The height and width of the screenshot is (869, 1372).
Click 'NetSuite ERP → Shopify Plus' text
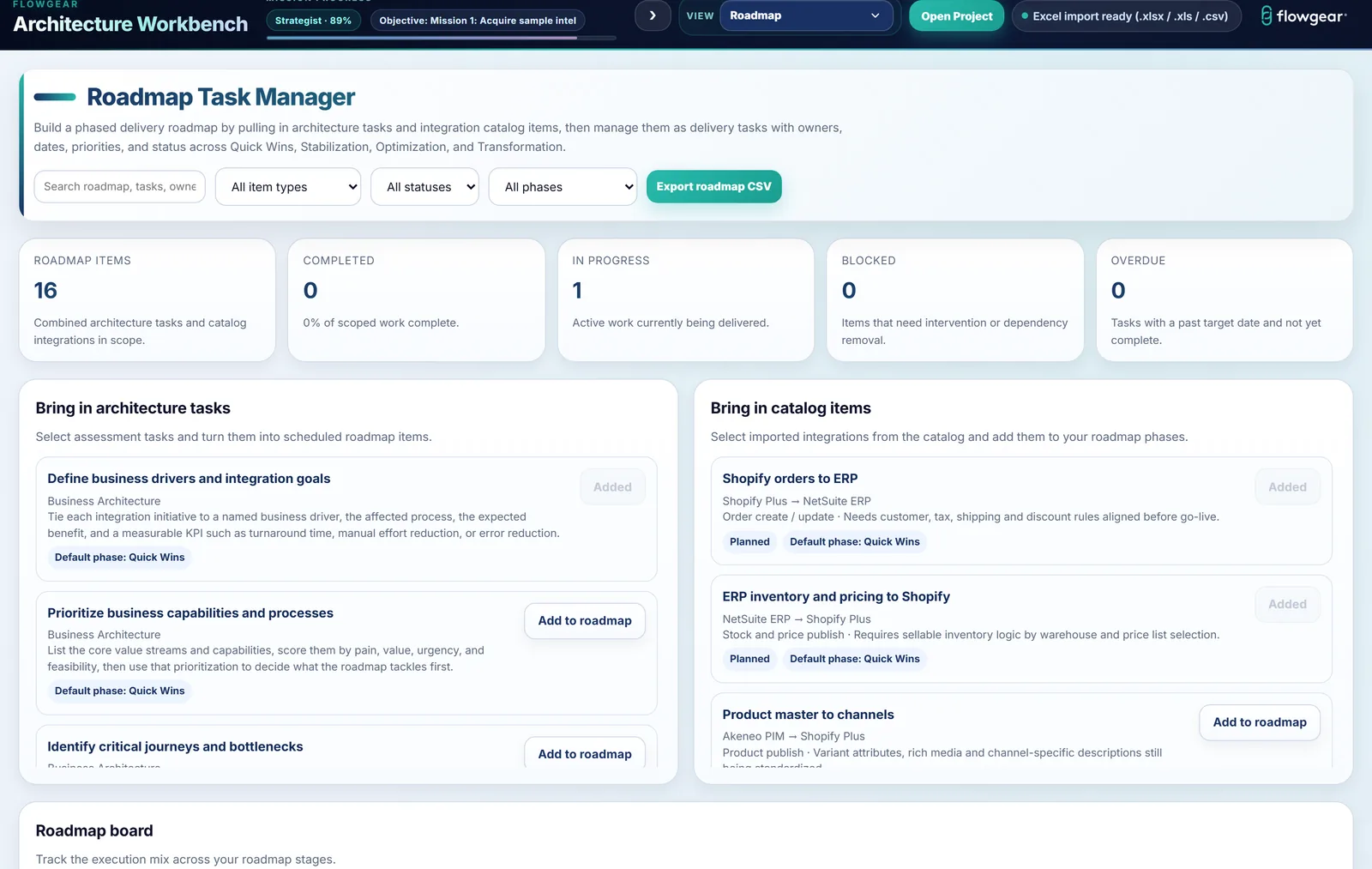point(797,619)
